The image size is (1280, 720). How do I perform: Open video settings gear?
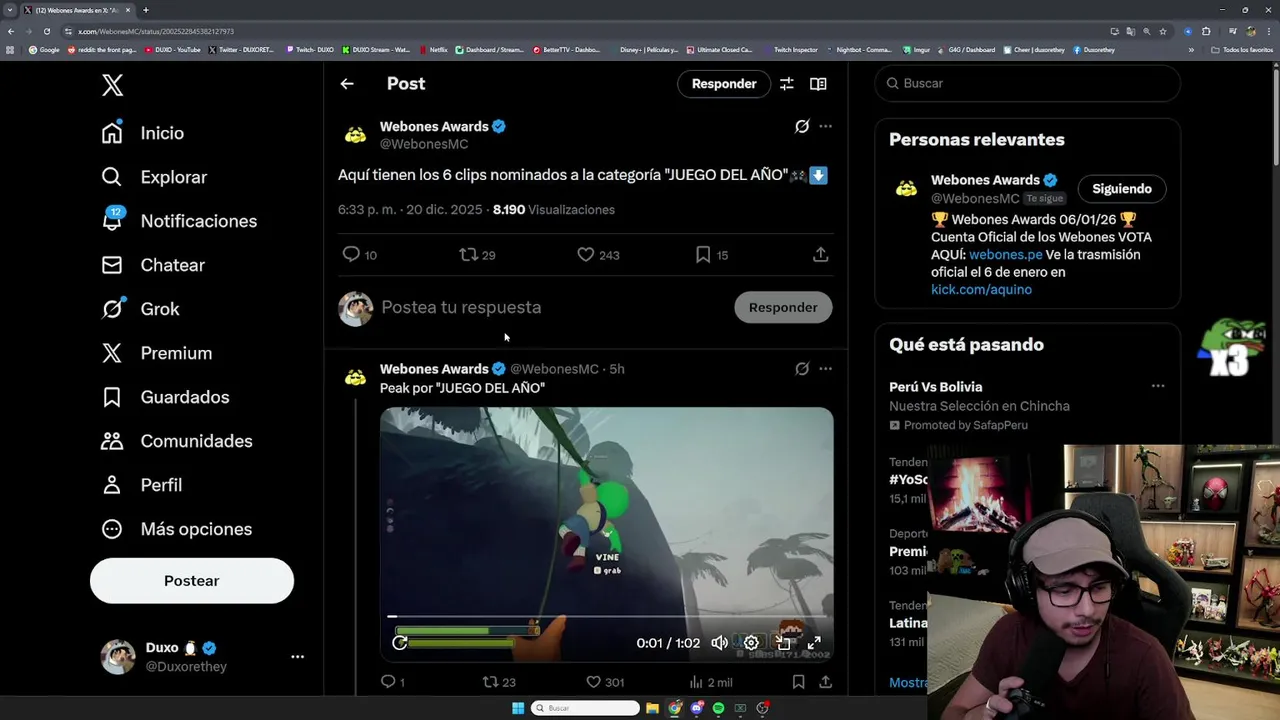tap(751, 643)
